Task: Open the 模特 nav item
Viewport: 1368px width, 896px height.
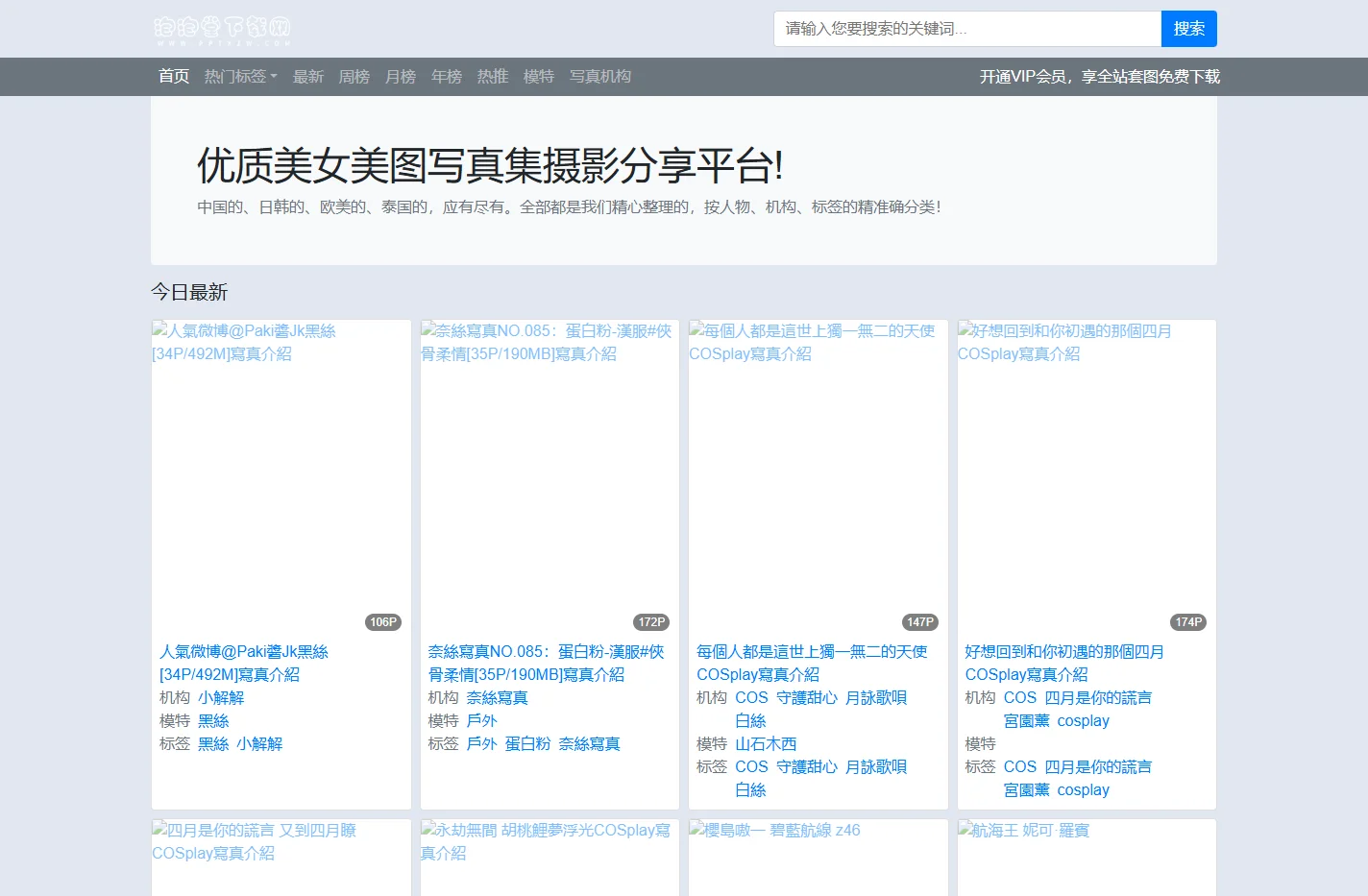Action: tap(539, 77)
